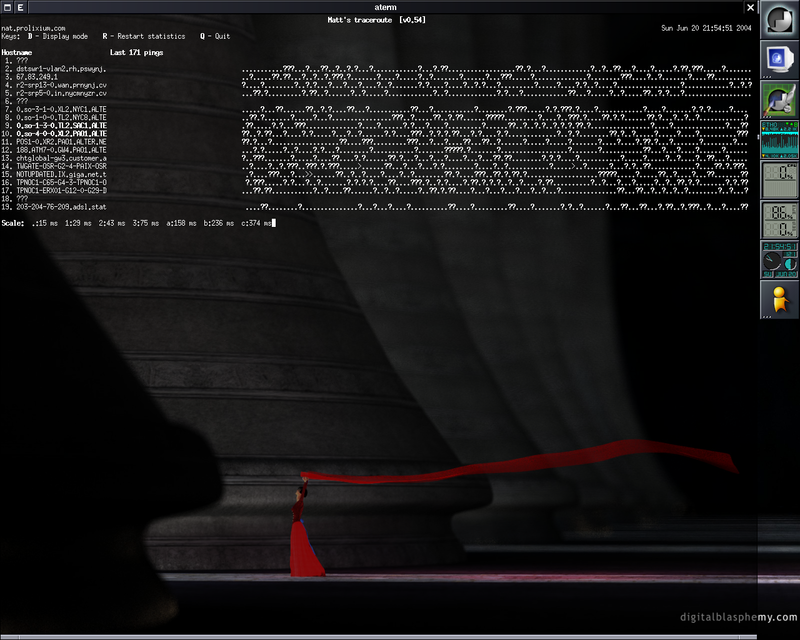Screen dimensions: 800x640
Task: Select hop 12 188.ATM7-0.GW4.PAO1.ALTE
Action: pyautogui.click(x=55, y=150)
